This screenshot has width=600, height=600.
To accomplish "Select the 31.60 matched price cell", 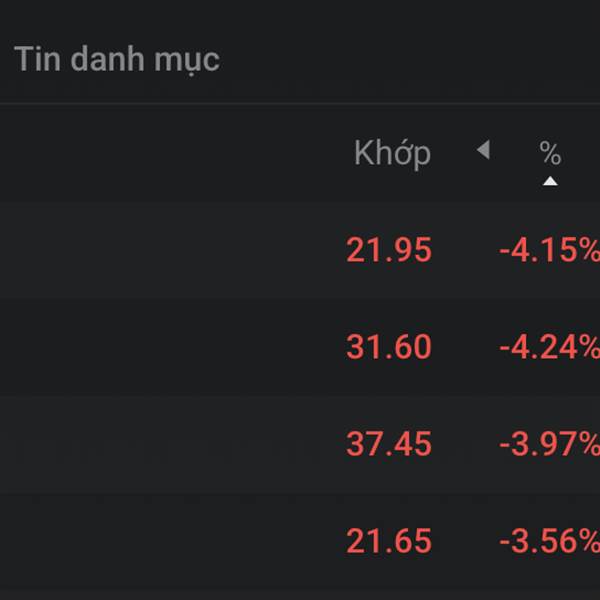I will tap(389, 347).
